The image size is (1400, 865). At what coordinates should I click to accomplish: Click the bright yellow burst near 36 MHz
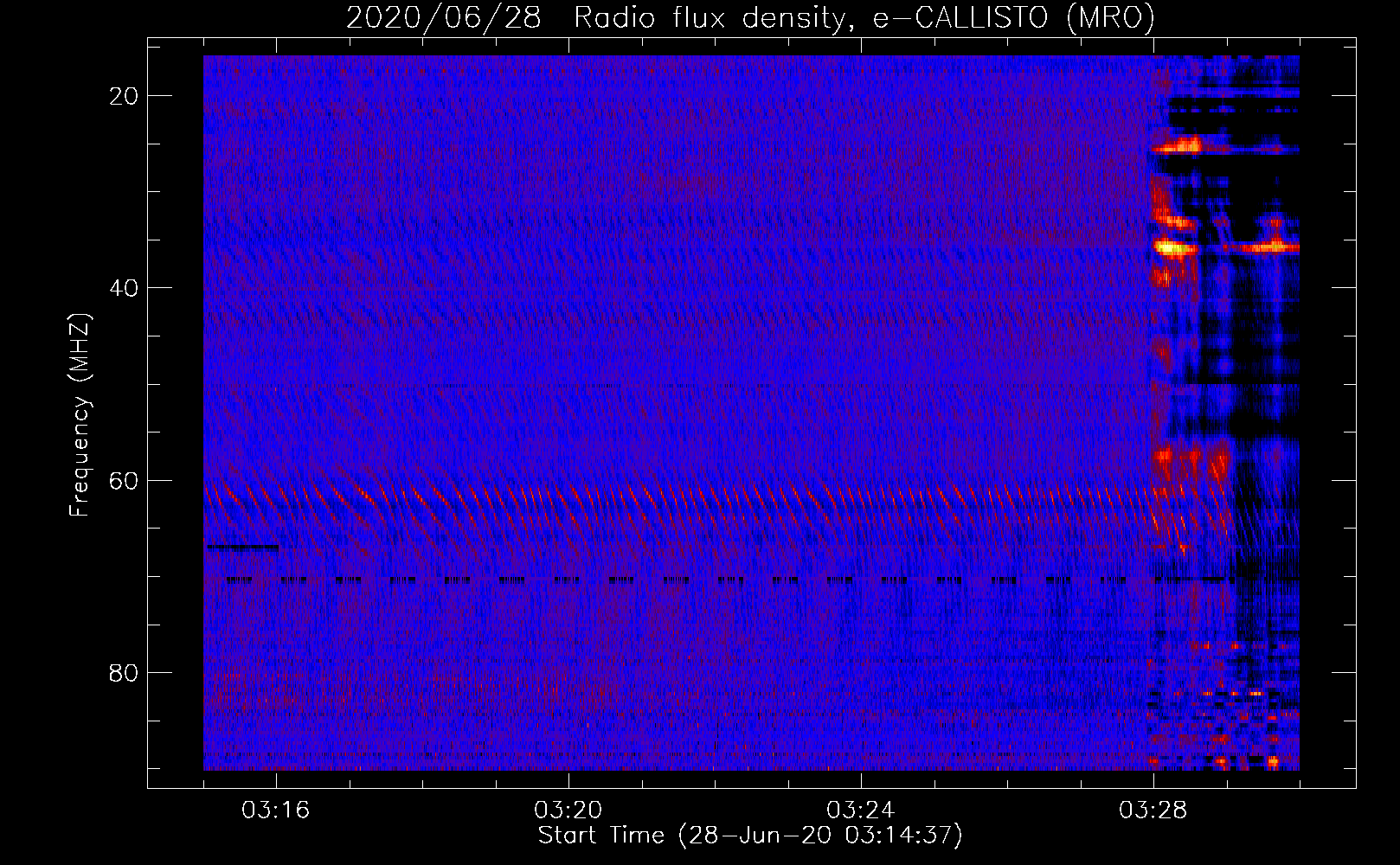pyautogui.click(x=1174, y=249)
